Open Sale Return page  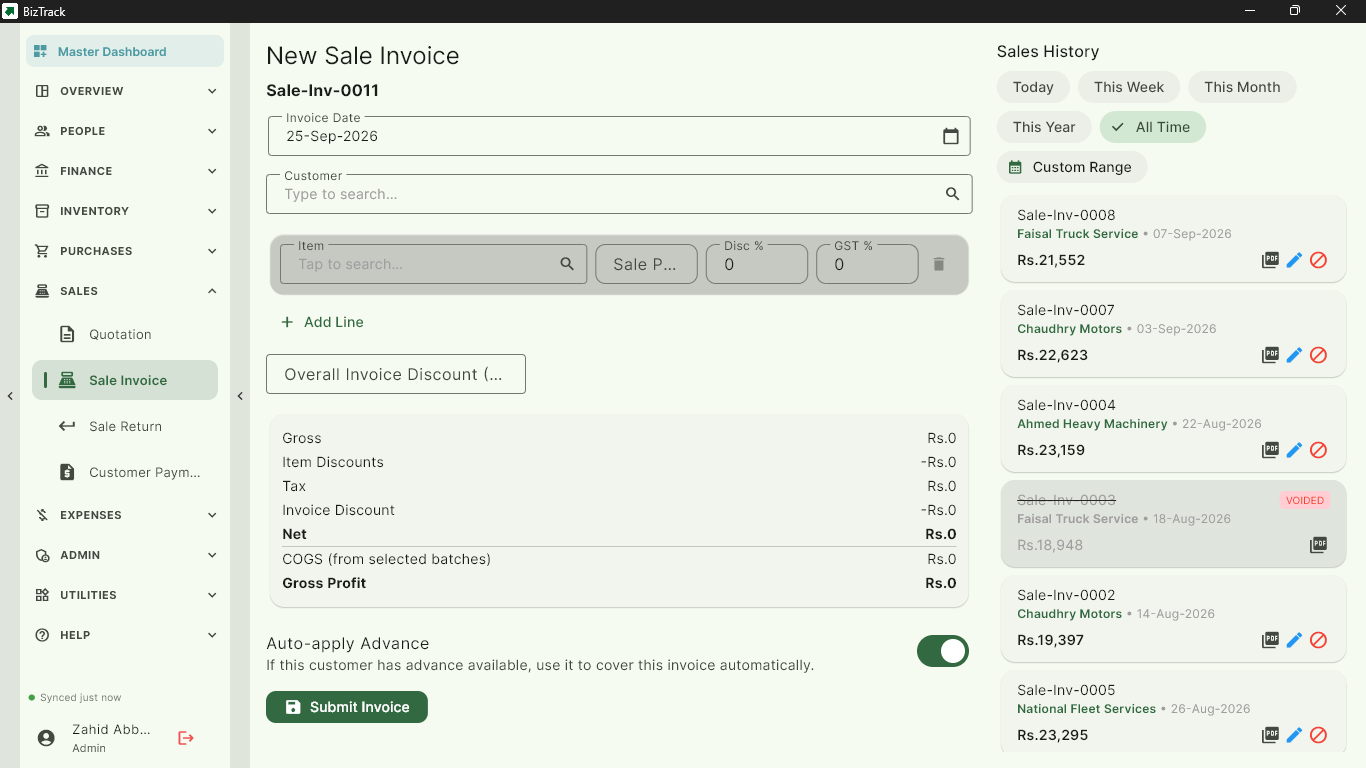click(x=125, y=426)
